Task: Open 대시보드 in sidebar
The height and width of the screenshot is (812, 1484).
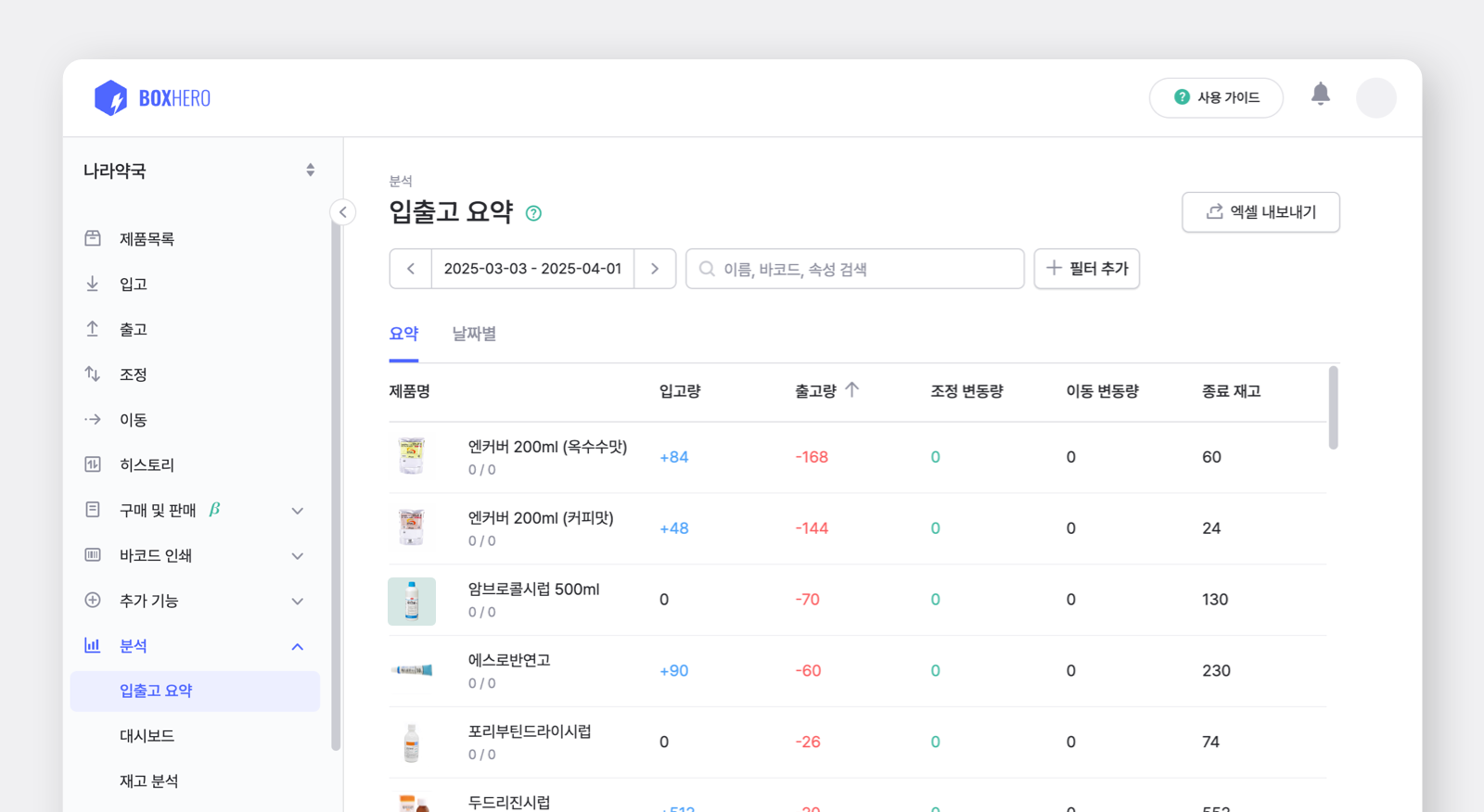Action: click(147, 736)
